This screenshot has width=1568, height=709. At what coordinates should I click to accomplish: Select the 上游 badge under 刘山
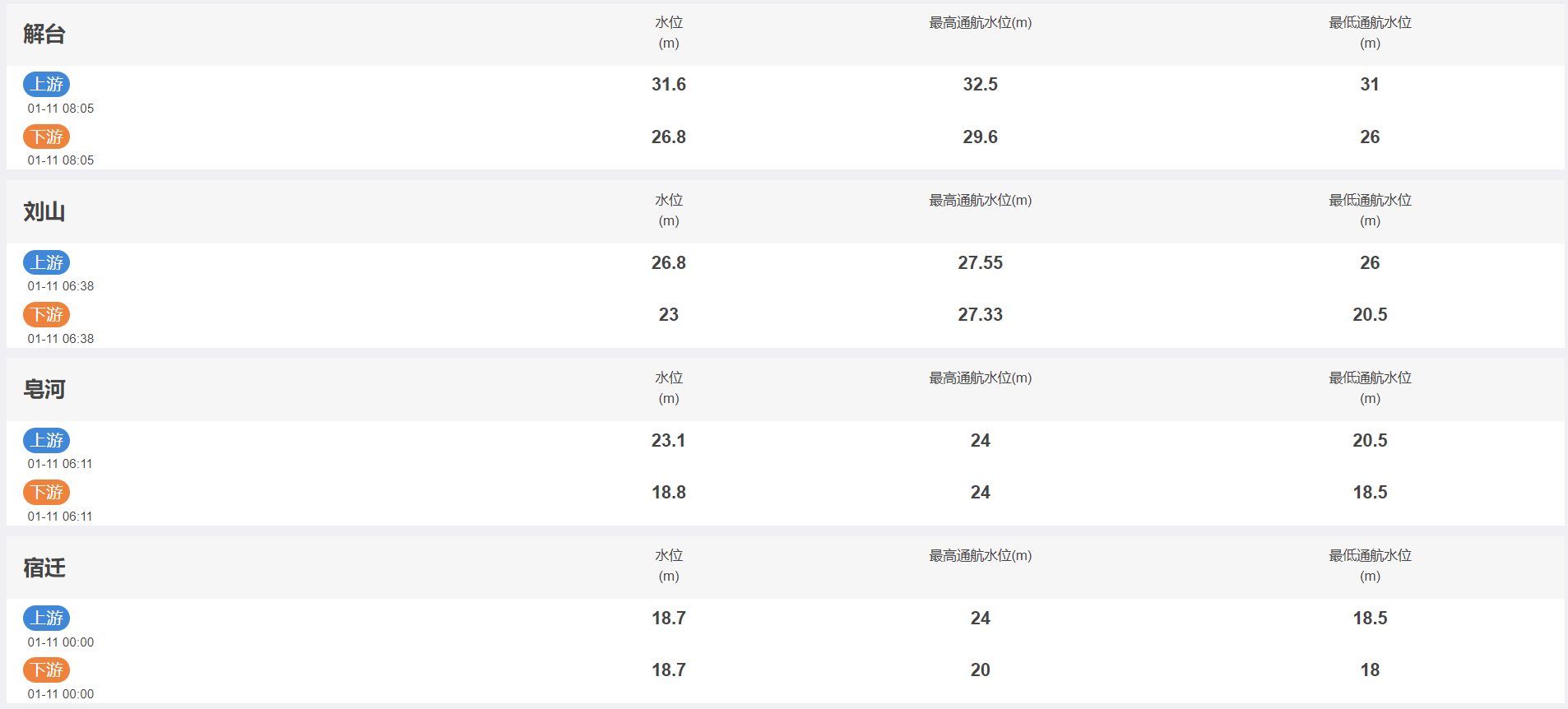pyautogui.click(x=46, y=262)
